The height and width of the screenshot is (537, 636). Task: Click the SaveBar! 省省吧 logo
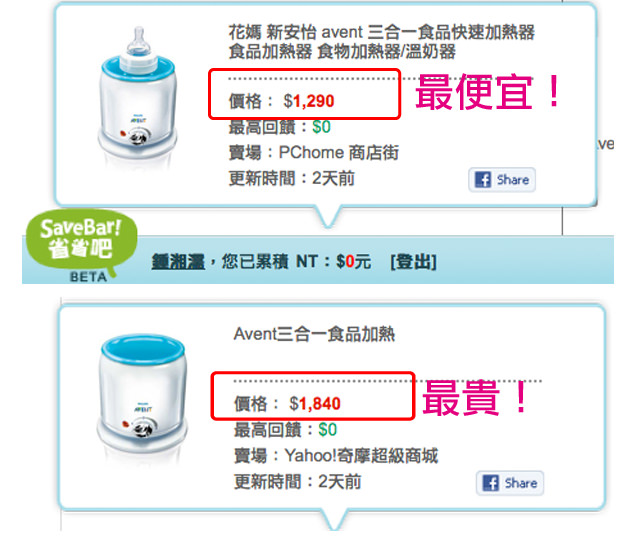point(81,243)
